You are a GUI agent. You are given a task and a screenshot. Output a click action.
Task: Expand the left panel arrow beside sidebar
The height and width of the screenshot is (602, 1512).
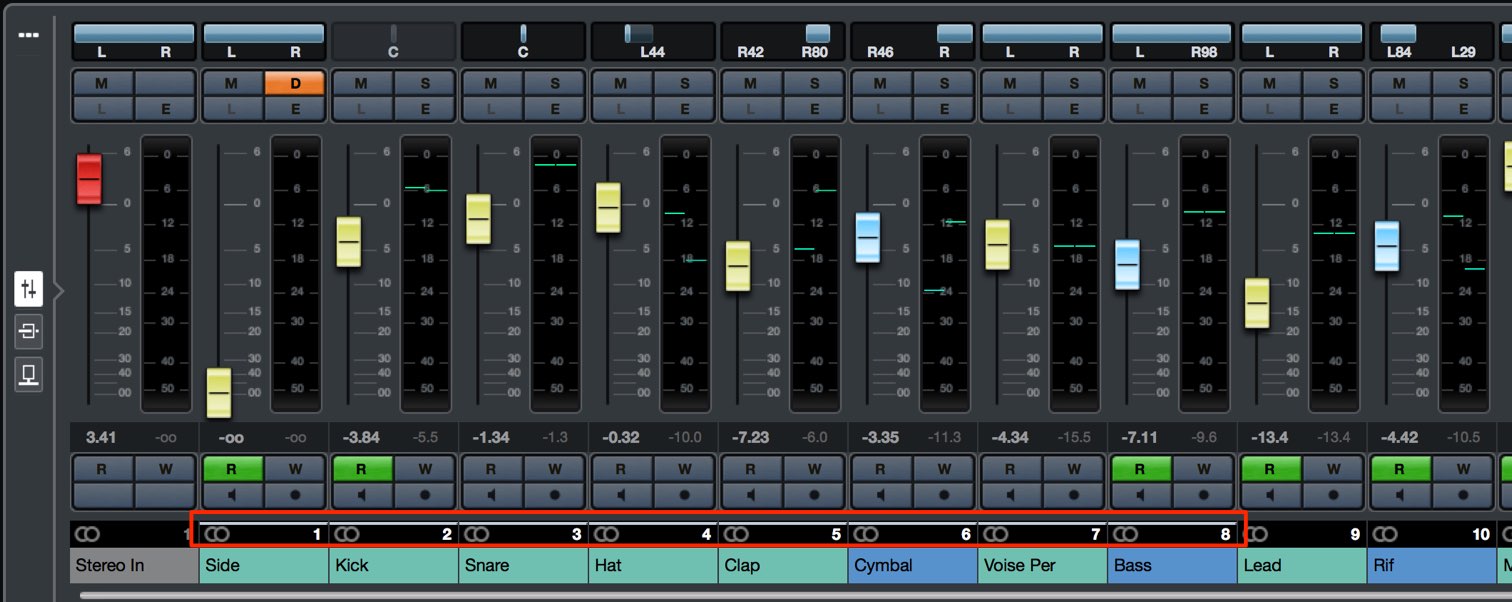coord(58,291)
